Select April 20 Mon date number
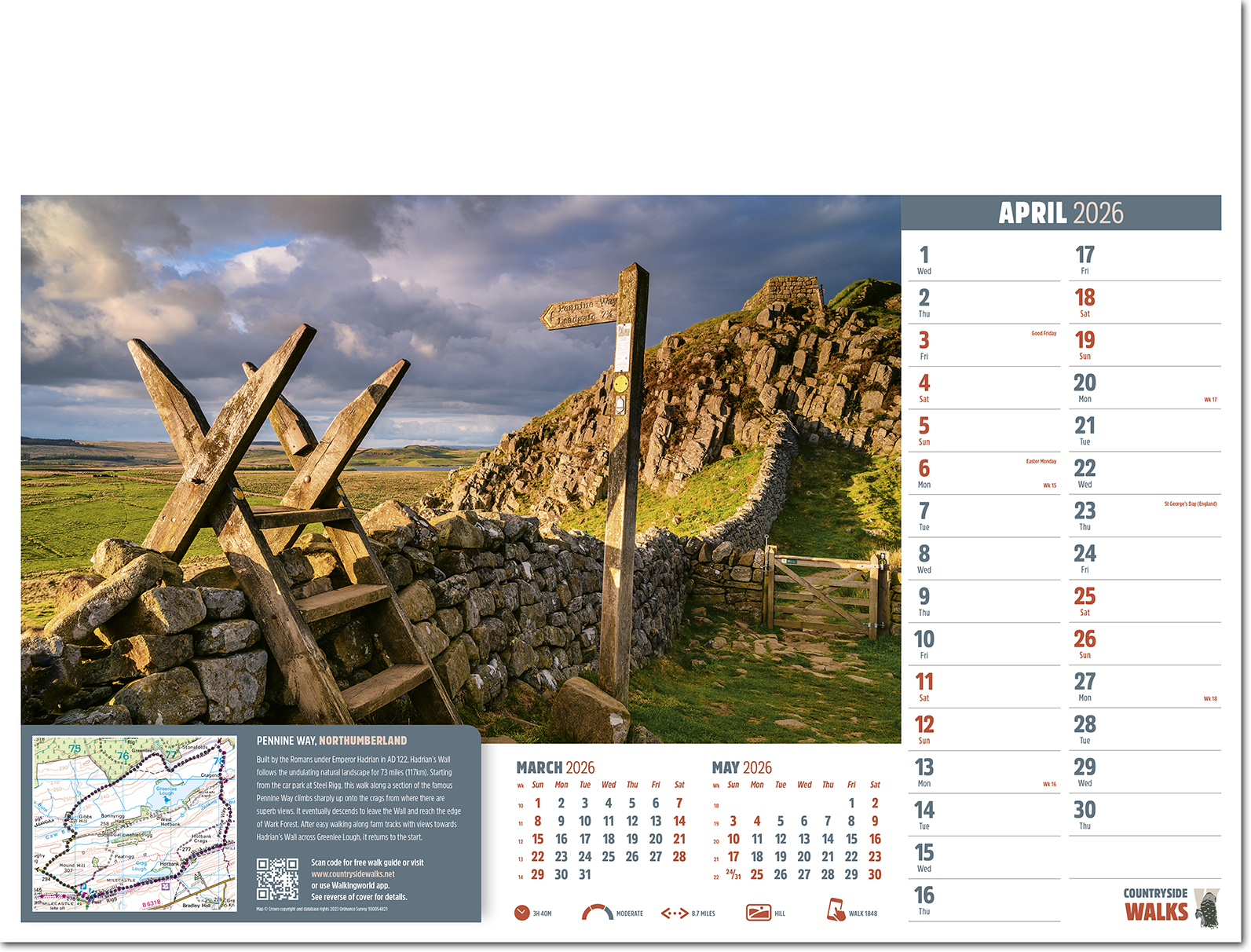Viewport: 1251px width, 952px height. 1085,383
